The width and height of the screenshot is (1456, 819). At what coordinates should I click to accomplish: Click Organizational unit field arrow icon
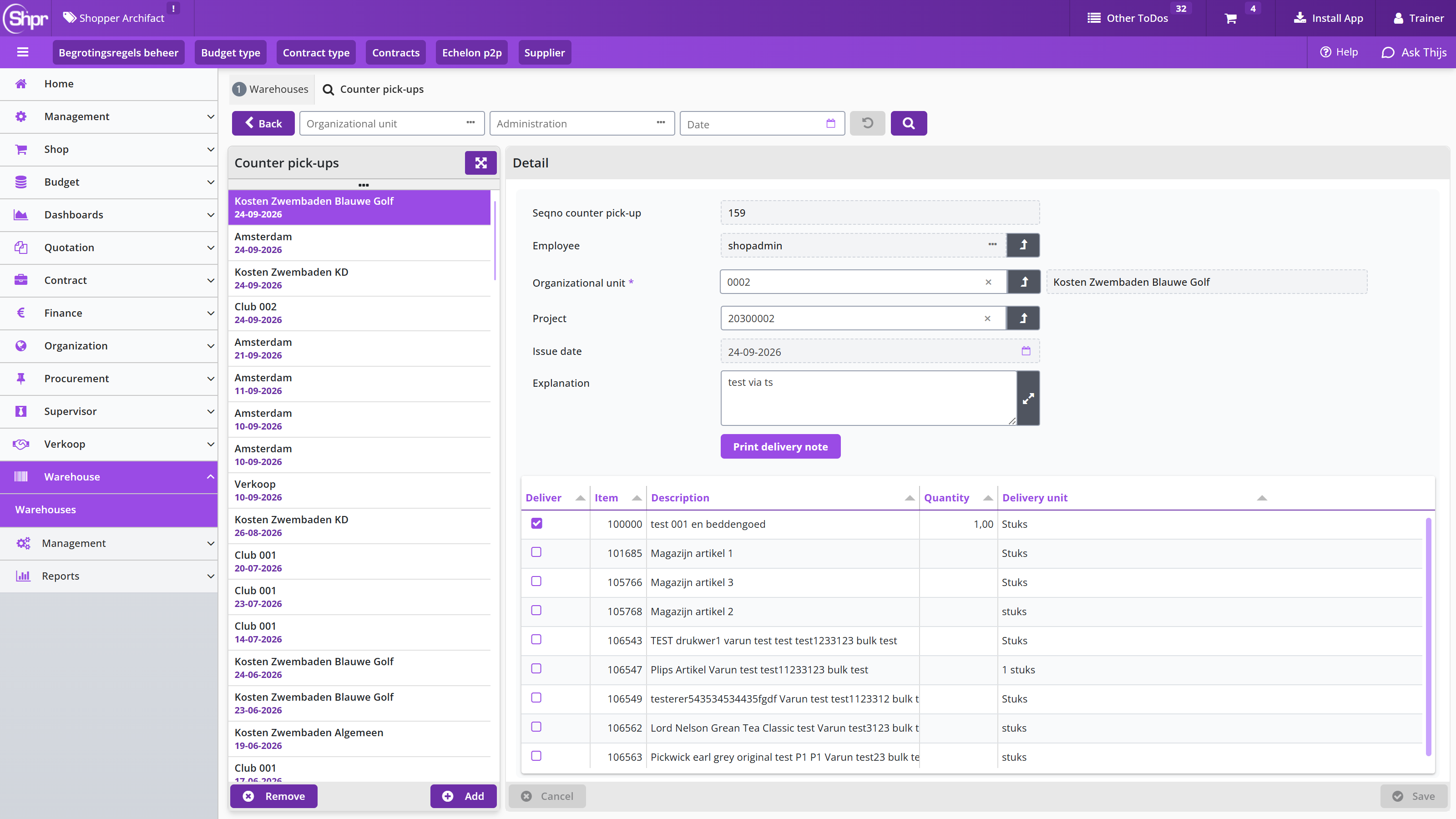[1024, 282]
